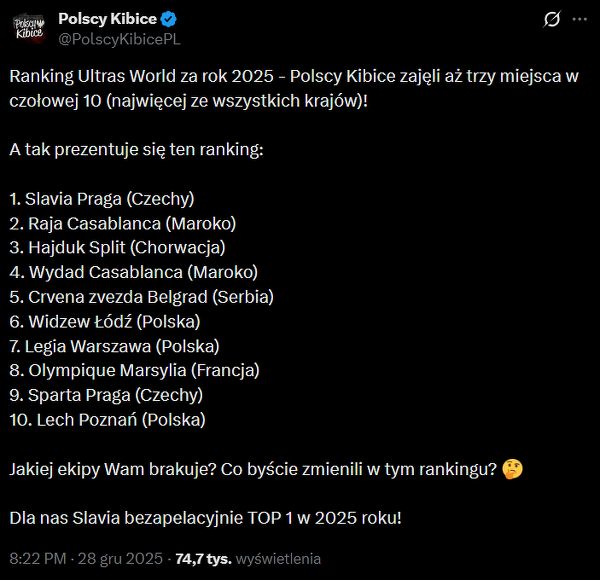Click the Polscy Kibice display name
Image resolution: width=600 pixels, height=580 pixels.
106,18
